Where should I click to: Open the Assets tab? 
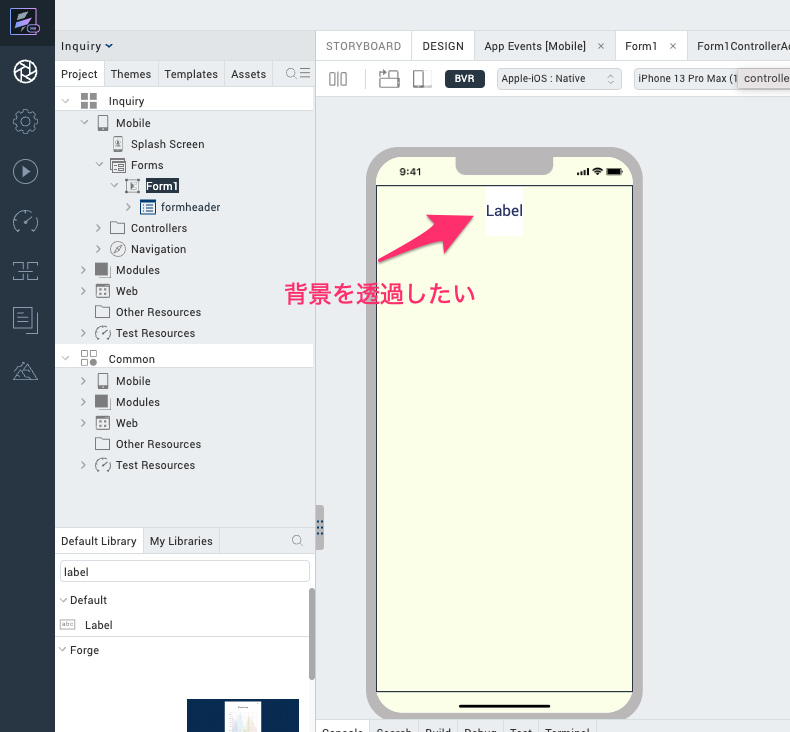point(248,74)
